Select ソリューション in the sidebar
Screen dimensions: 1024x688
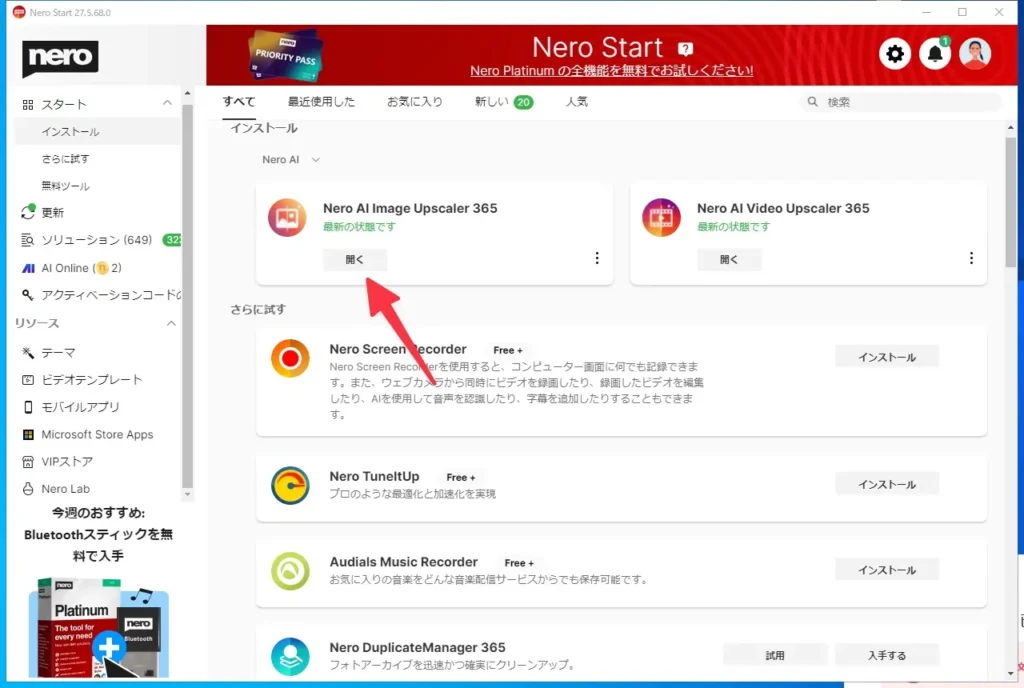(x=95, y=240)
